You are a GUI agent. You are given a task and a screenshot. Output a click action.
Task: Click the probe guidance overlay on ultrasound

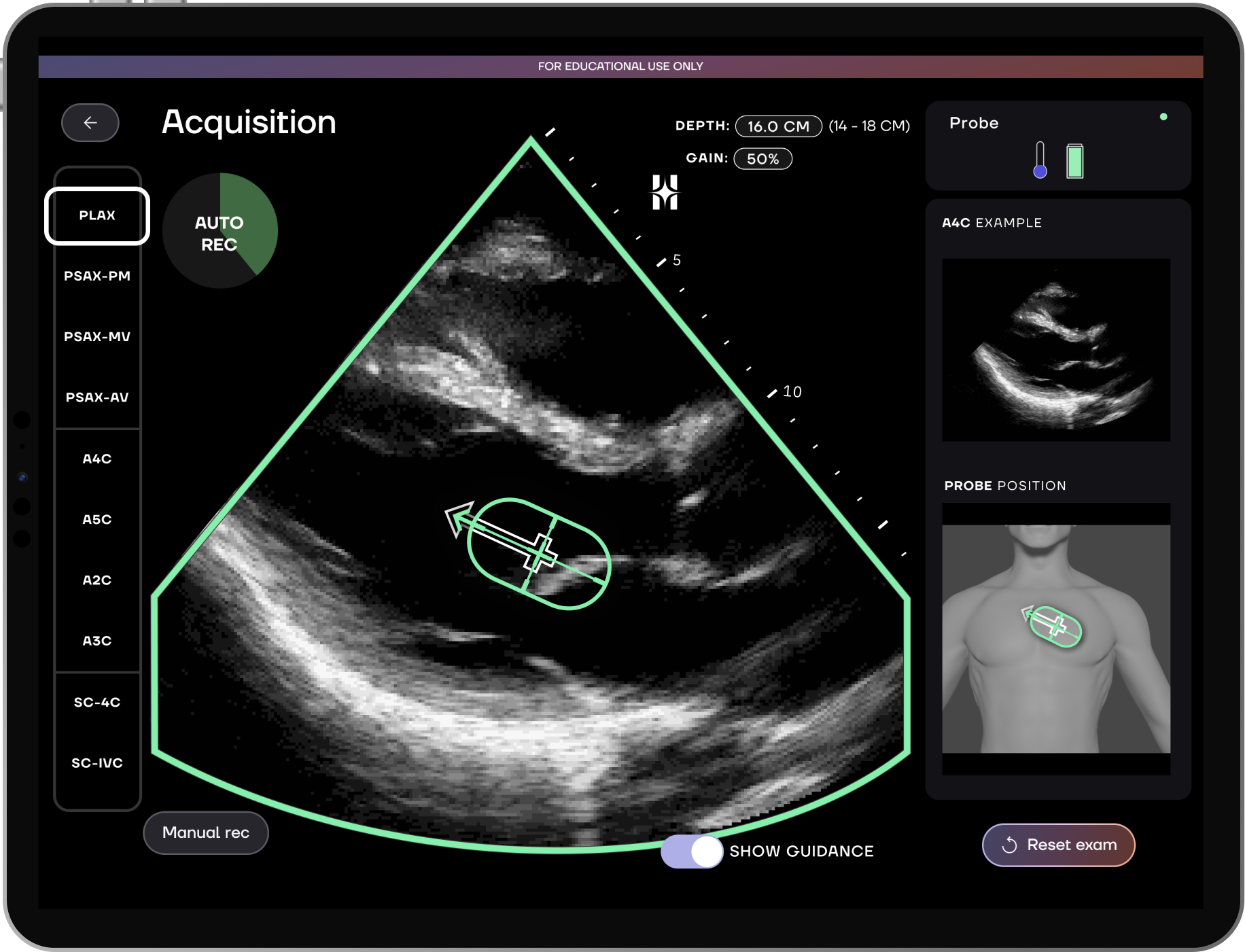[x=538, y=553]
